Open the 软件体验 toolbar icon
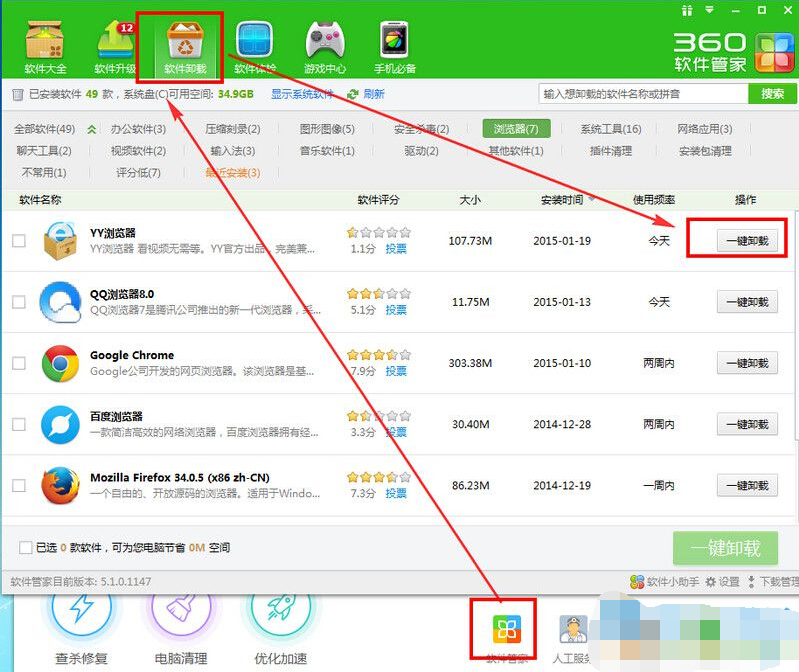799x672 pixels. click(x=255, y=46)
